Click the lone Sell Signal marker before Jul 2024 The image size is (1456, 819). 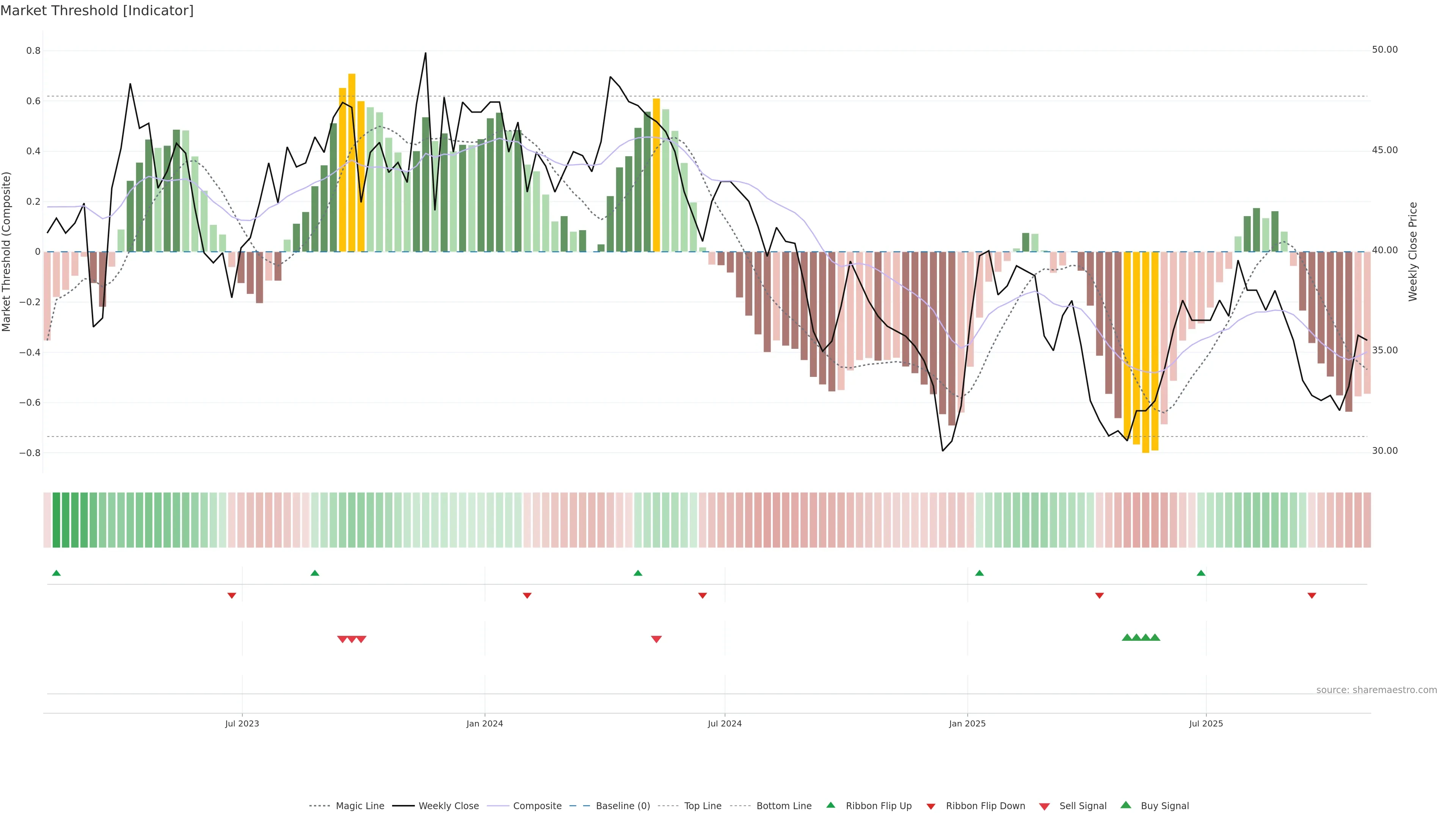click(x=656, y=639)
